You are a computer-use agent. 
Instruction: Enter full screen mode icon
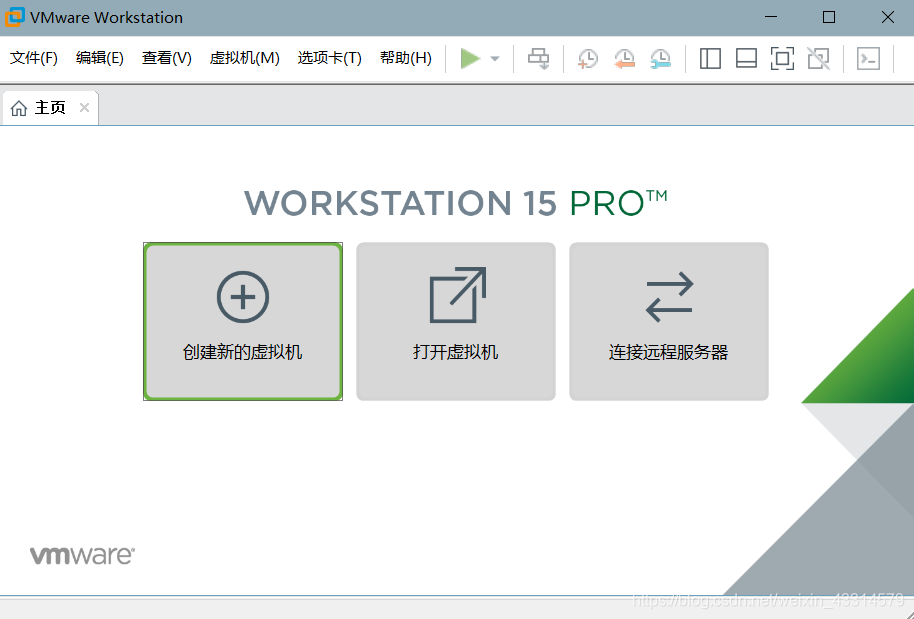pyautogui.click(x=782, y=59)
